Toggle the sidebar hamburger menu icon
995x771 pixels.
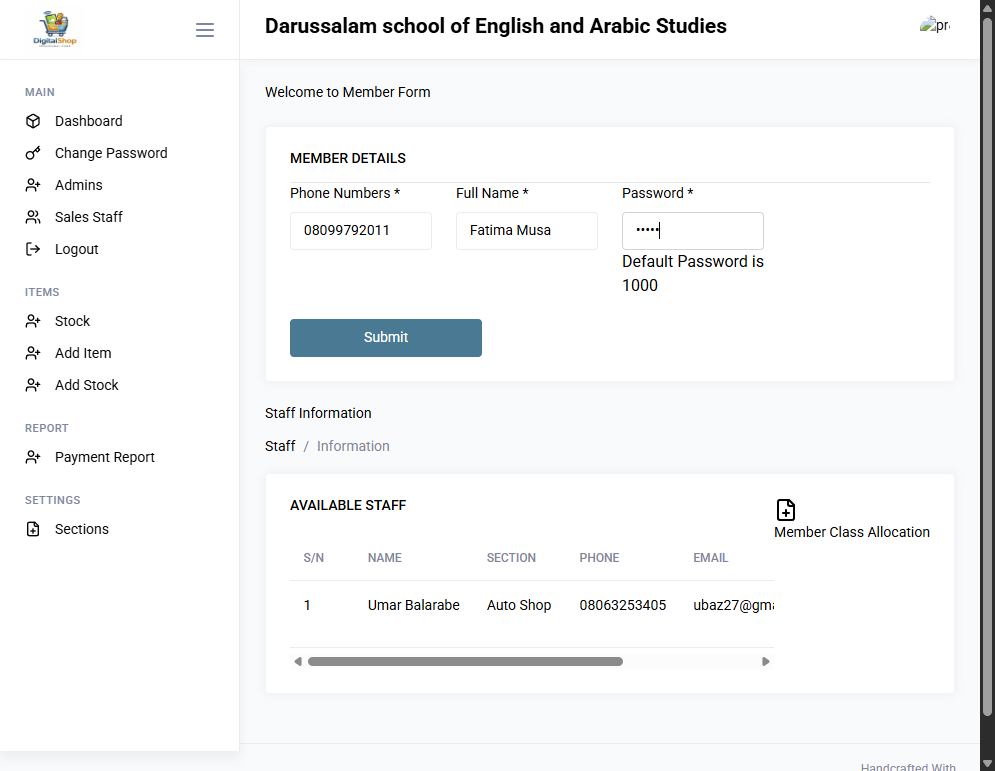pyautogui.click(x=204, y=30)
